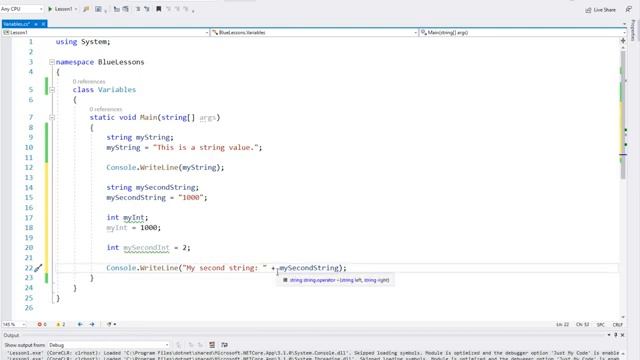Click the screwdriver quick actions icon on line 22
Image resolution: width=640 pixels, height=360 pixels.
click(38, 268)
